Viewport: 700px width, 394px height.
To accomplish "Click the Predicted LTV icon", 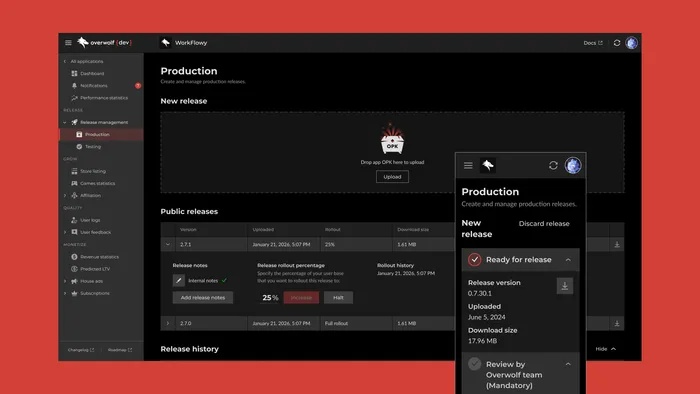I will click(75, 269).
